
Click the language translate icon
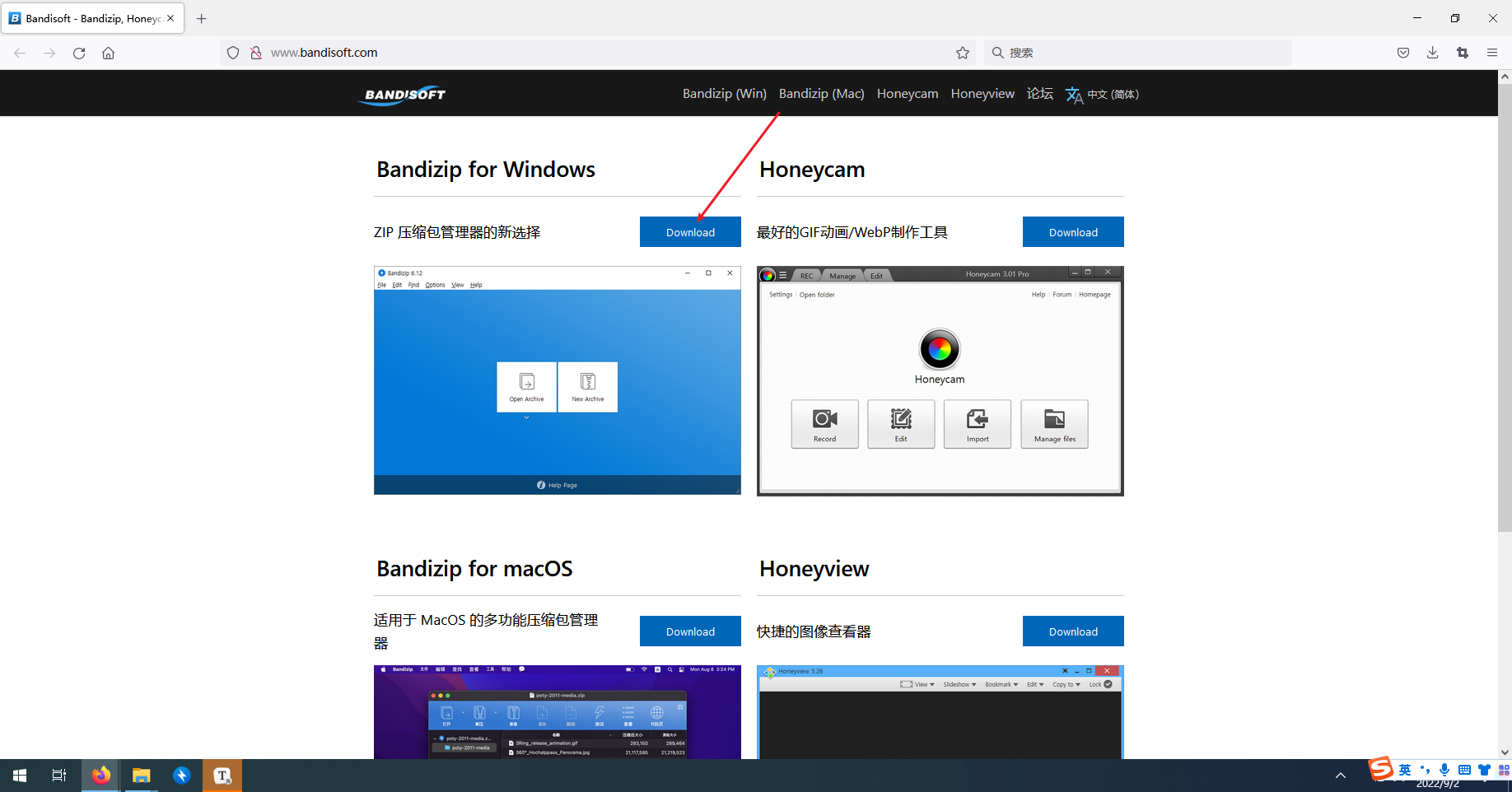tap(1074, 96)
